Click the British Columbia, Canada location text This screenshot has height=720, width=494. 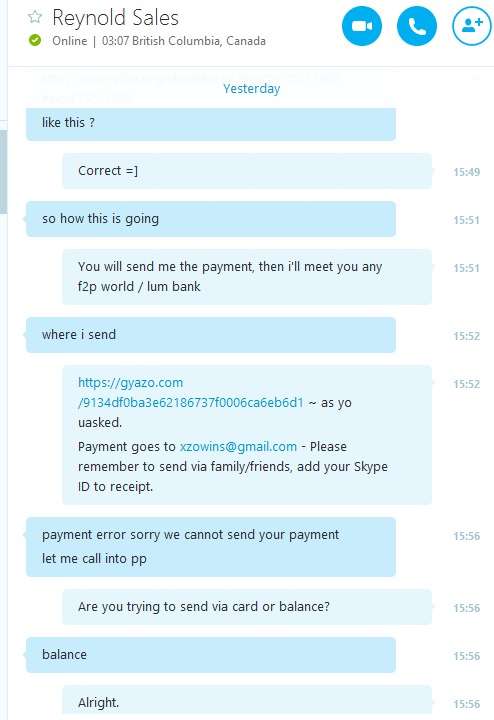point(199,41)
